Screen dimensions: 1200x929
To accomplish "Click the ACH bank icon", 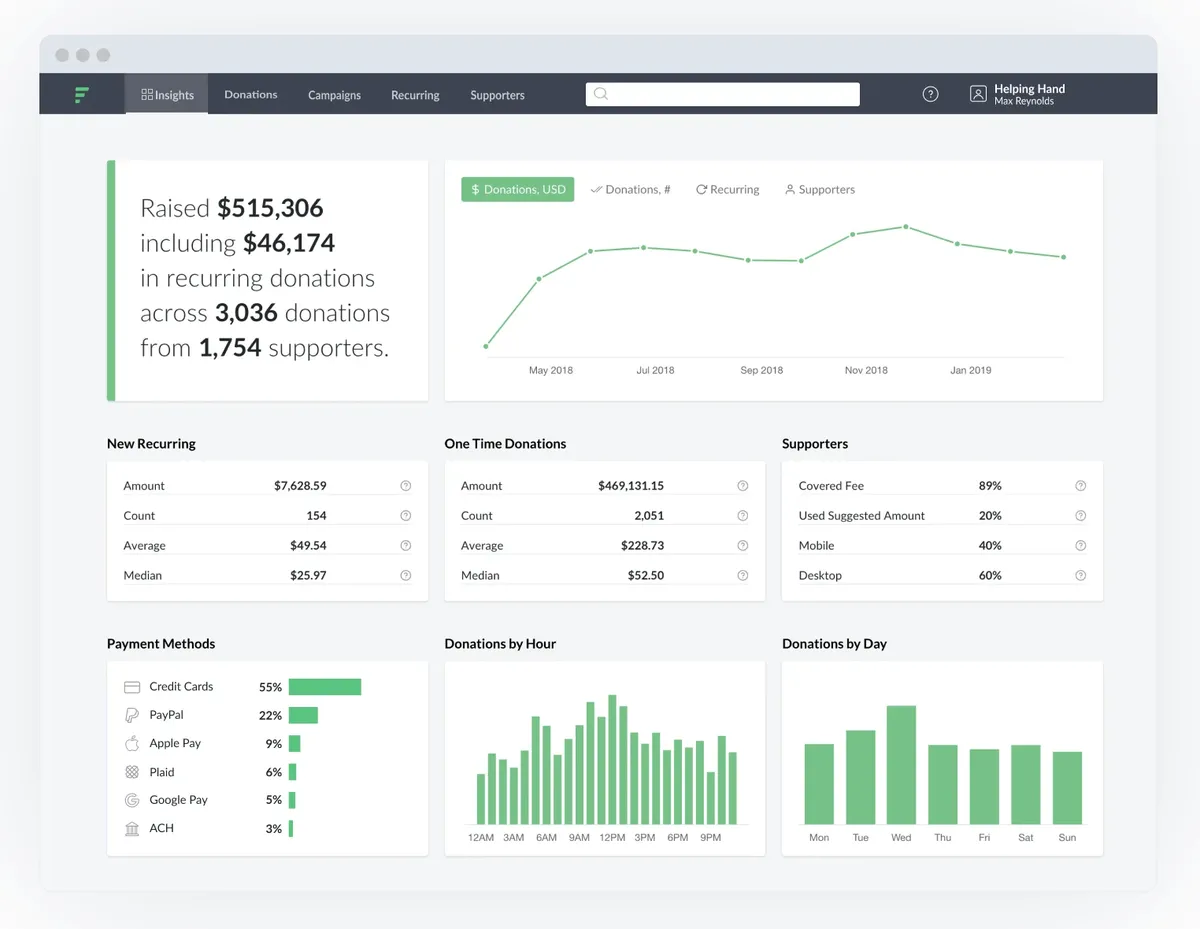I will 132,829.
